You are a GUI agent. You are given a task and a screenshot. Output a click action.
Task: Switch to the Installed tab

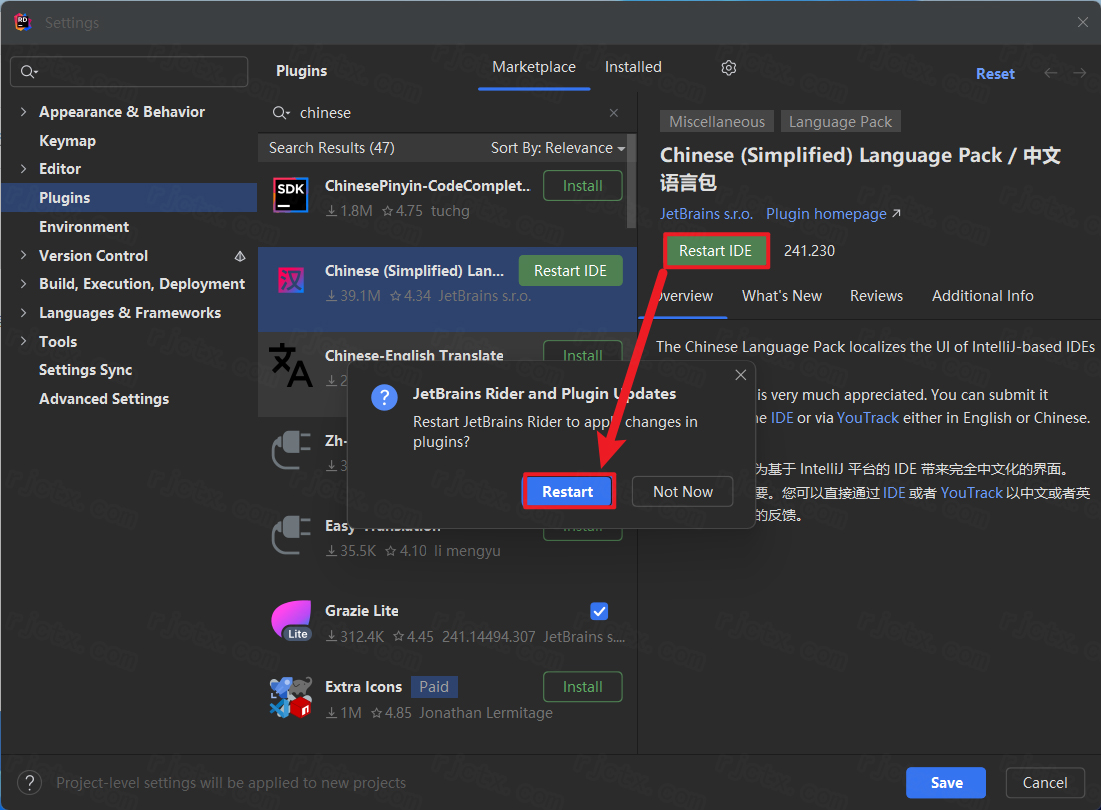(633, 67)
